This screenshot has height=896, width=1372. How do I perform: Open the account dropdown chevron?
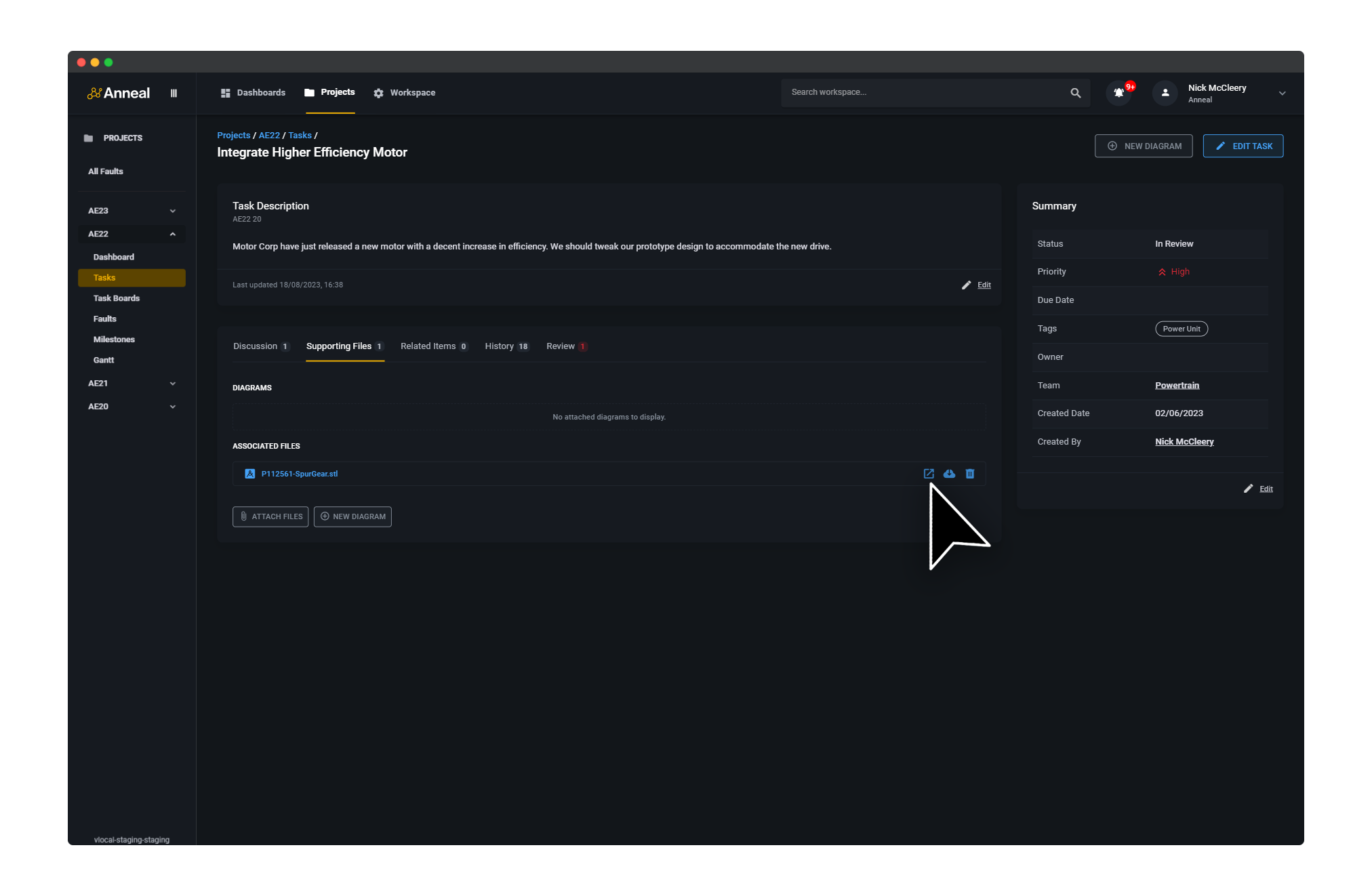[x=1282, y=93]
